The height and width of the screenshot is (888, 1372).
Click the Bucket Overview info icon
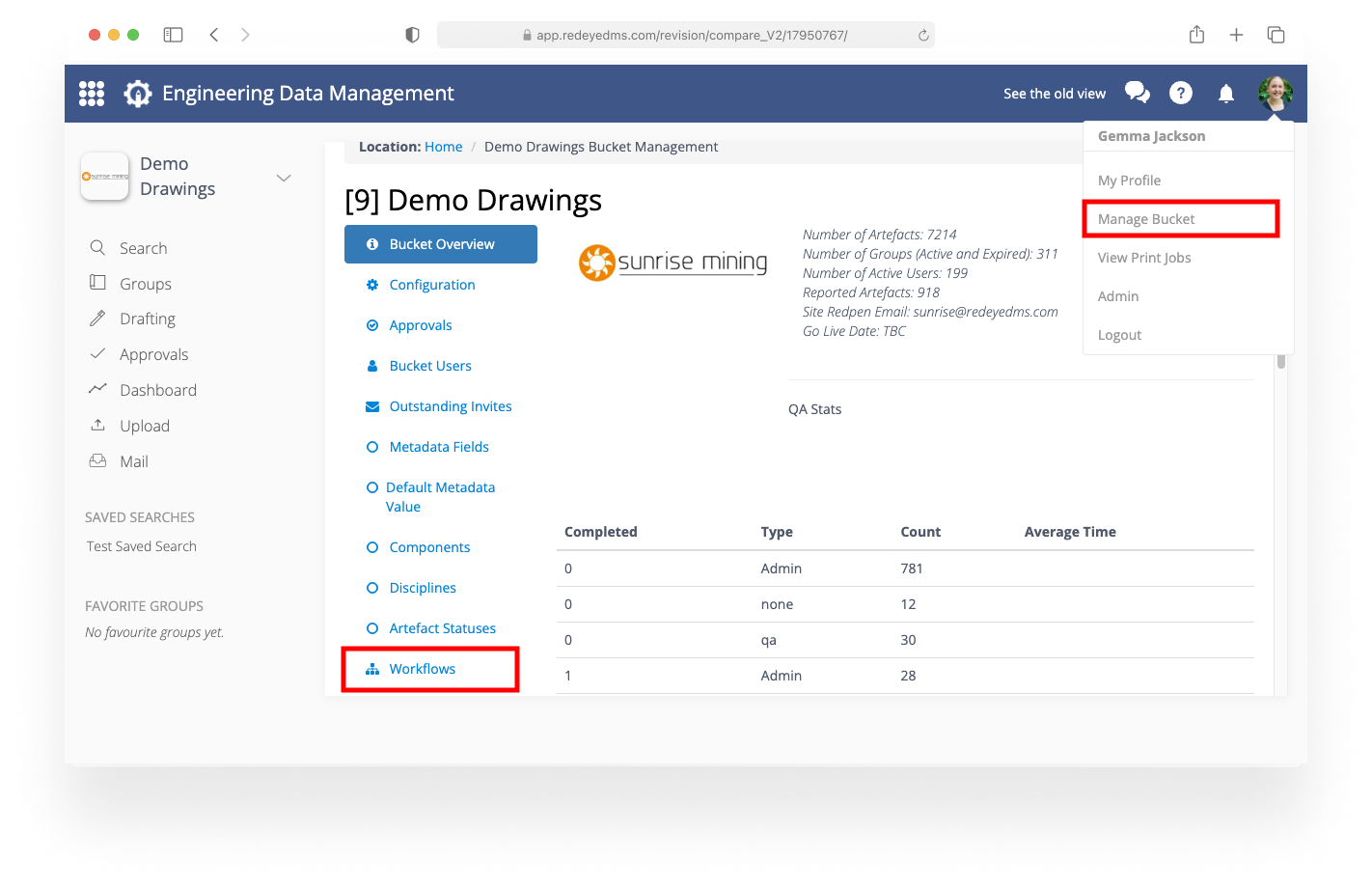pyautogui.click(x=372, y=244)
